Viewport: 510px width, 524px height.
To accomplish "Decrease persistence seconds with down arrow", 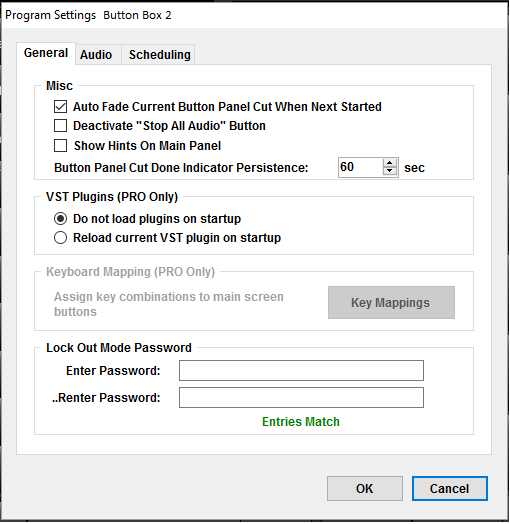I will pyautogui.click(x=389, y=171).
